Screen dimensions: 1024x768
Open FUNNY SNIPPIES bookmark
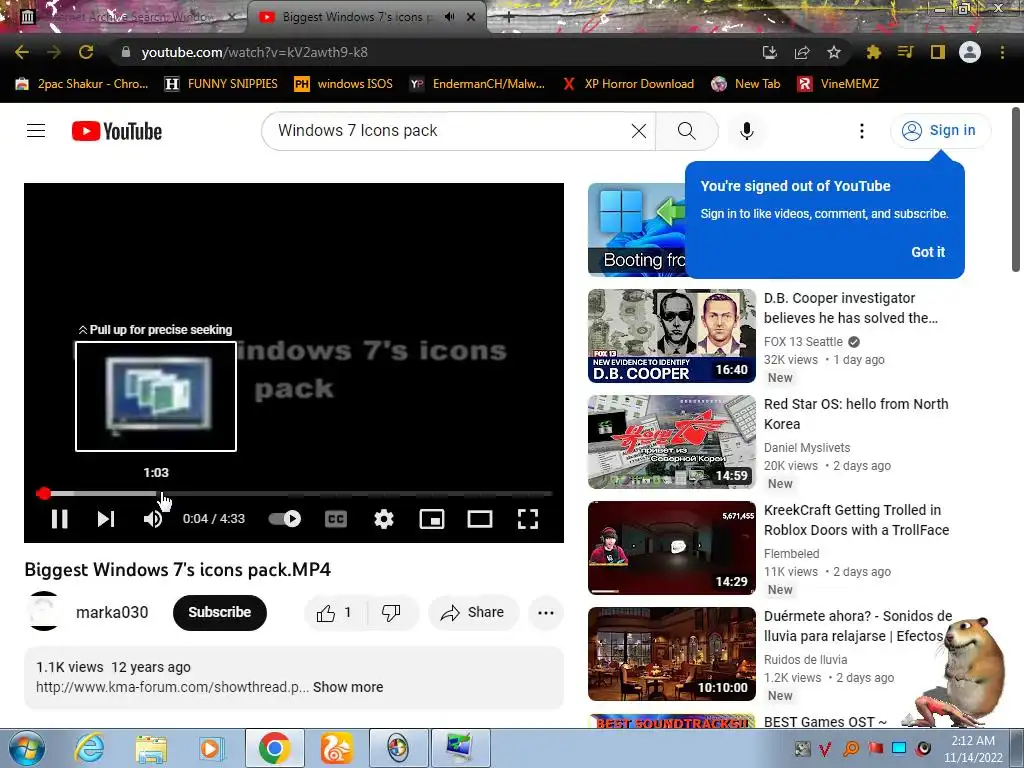tap(221, 84)
